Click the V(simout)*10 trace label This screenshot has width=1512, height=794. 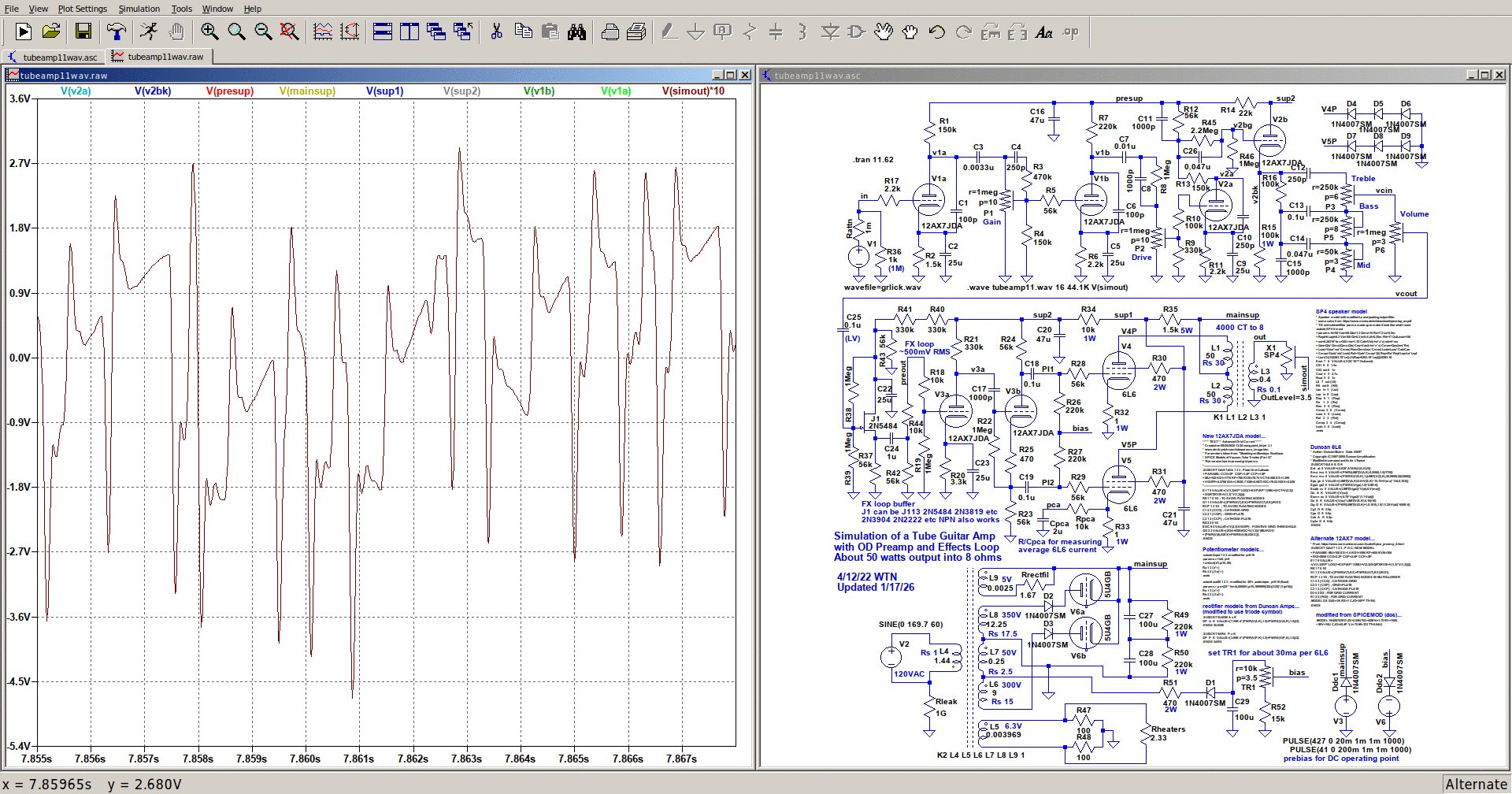tap(693, 91)
